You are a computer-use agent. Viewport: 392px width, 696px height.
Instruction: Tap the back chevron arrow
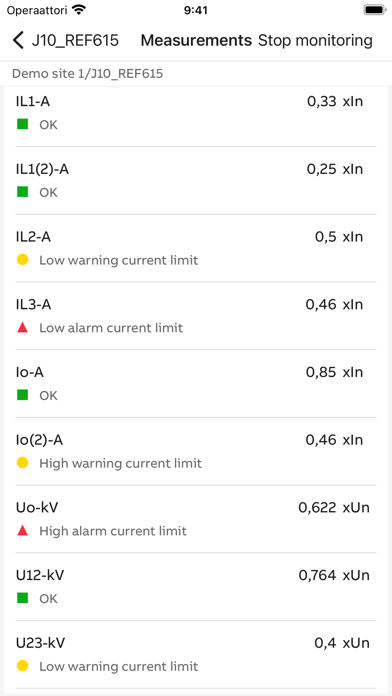point(18,40)
